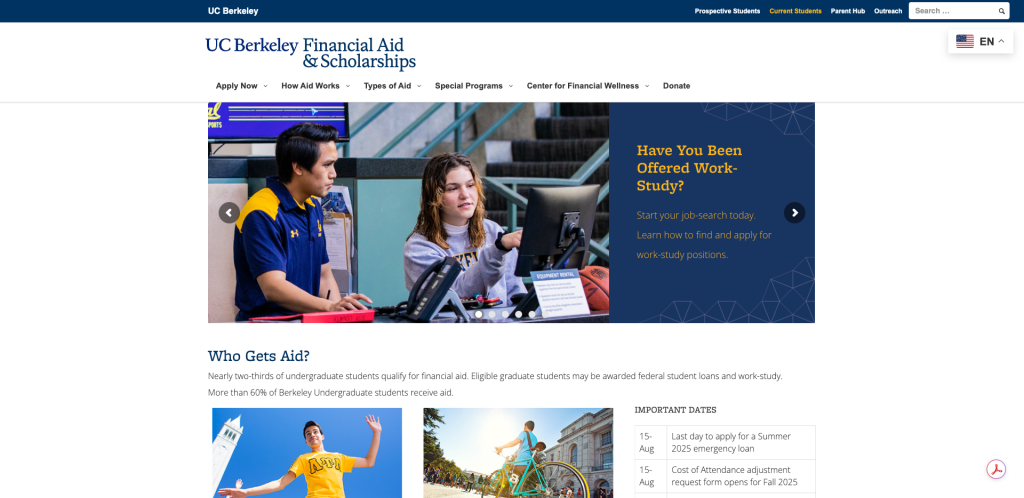
Task: Open the Special Programs menu
Action: pos(473,86)
